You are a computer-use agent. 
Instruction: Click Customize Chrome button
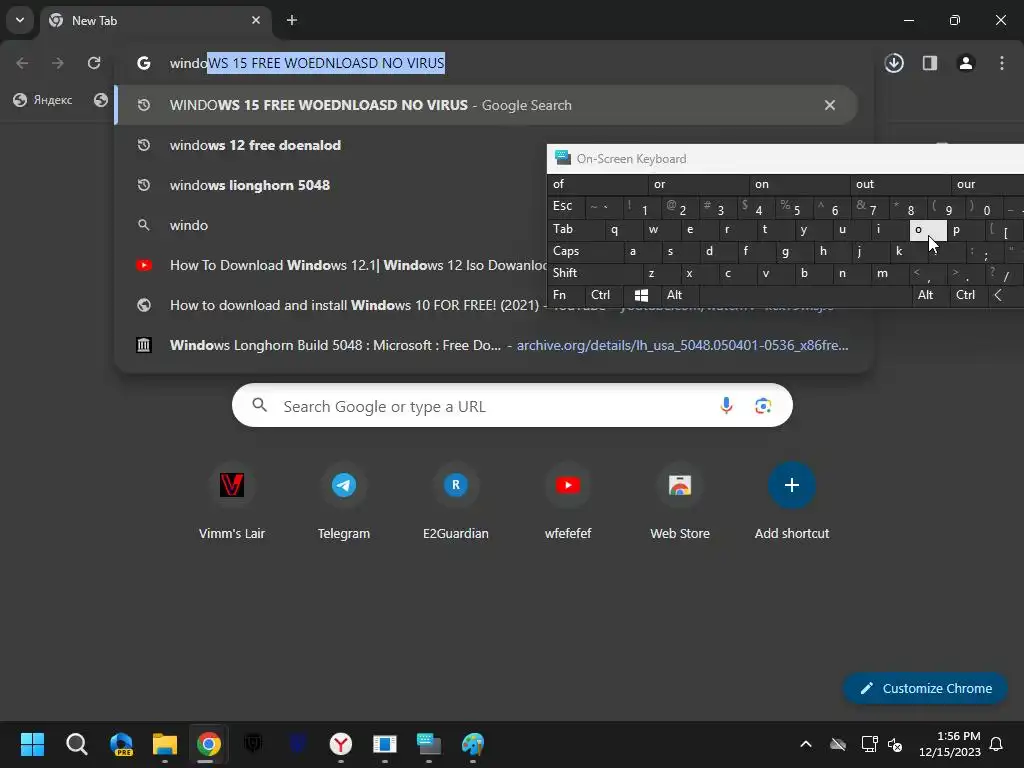(925, 688)
